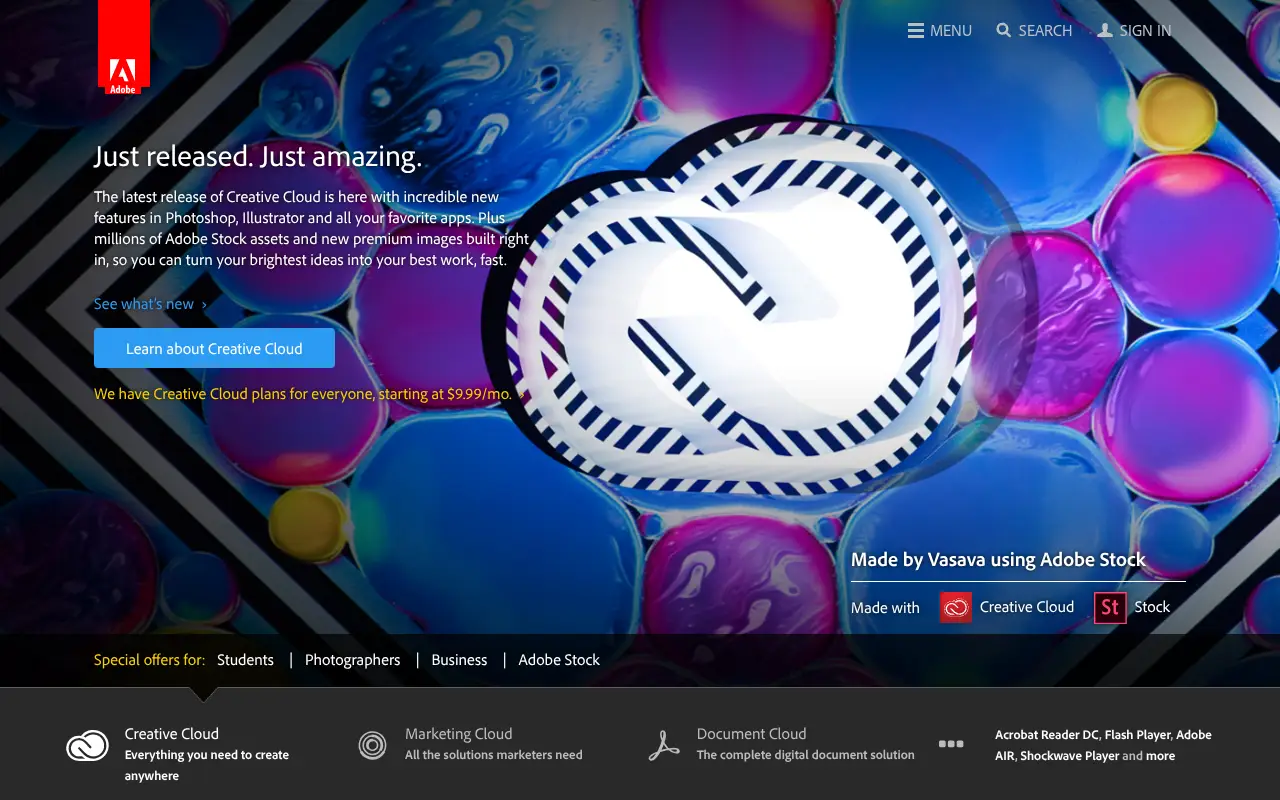Click the Document Cloud Acrobat icon
The width and height of the screenshot is (1280, 800).
point(664,746)
